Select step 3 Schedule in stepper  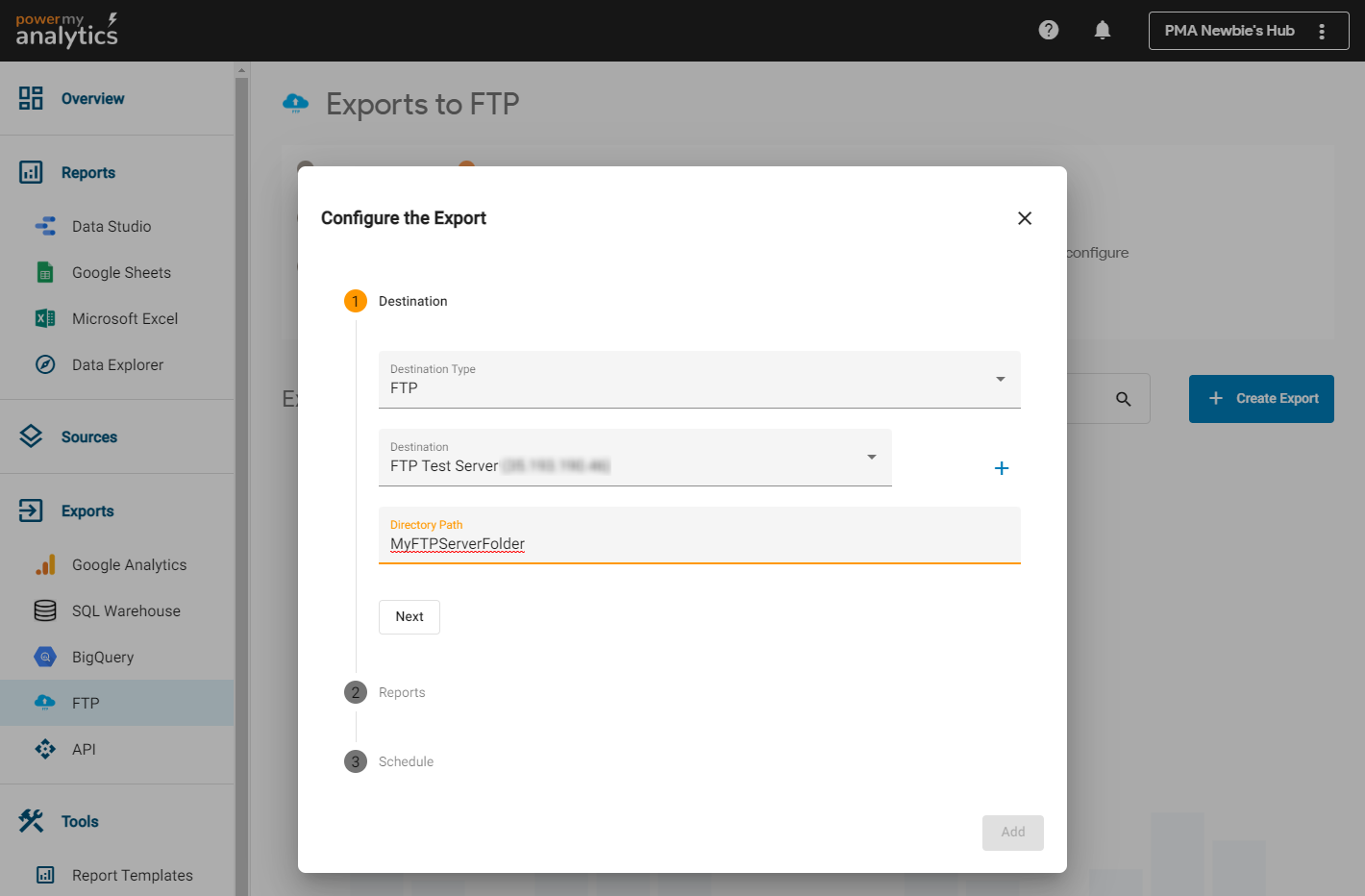[405, 762]
